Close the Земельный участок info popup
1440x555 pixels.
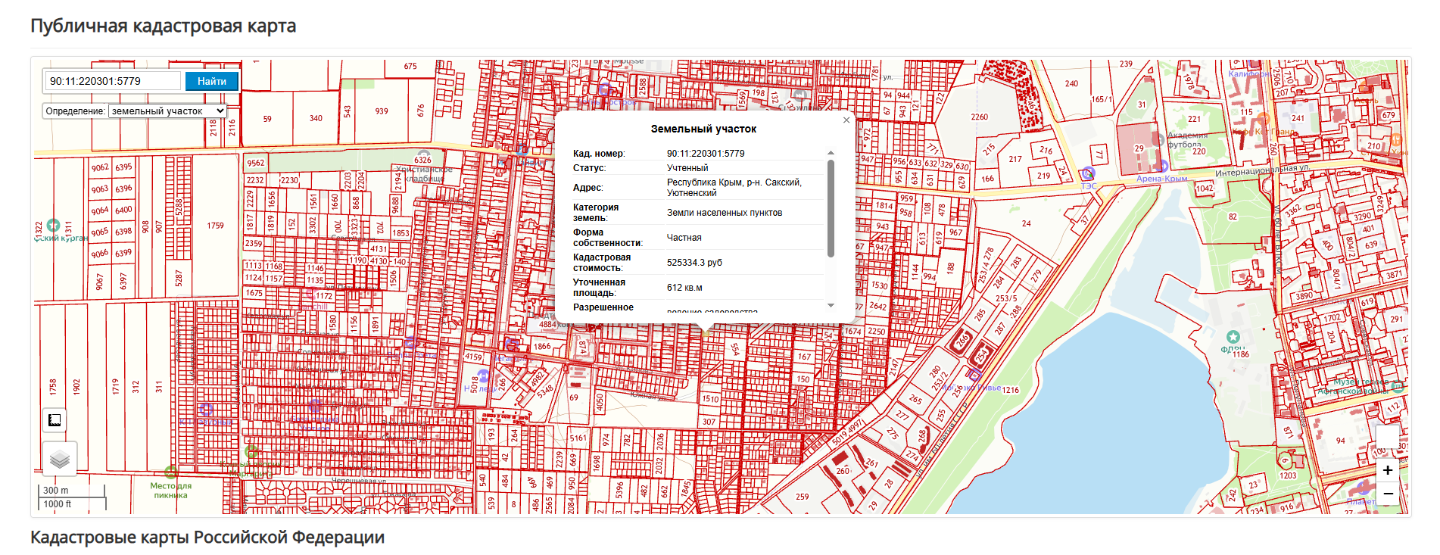(846, 120)
